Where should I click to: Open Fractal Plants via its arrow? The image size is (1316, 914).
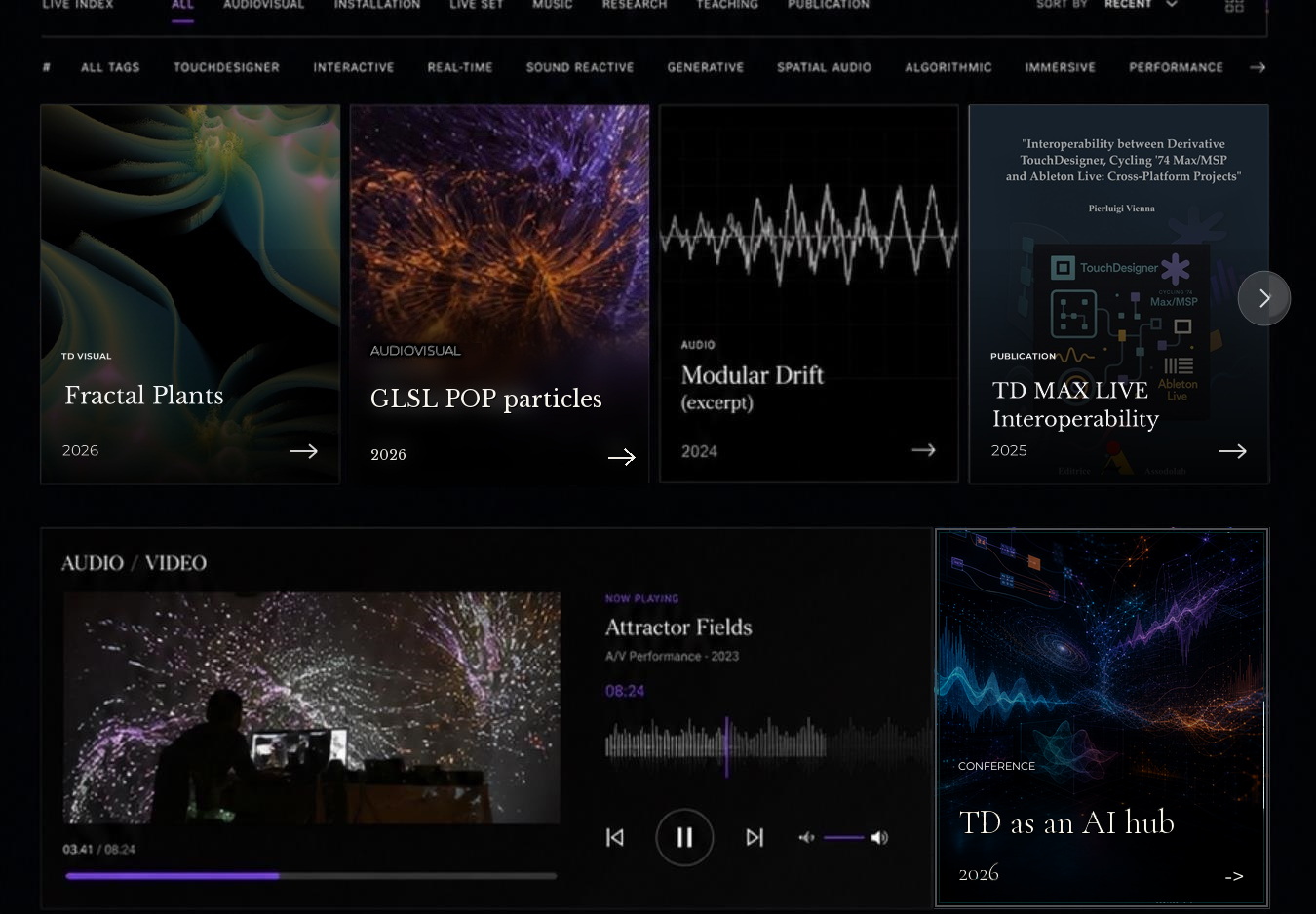[303, 450]
